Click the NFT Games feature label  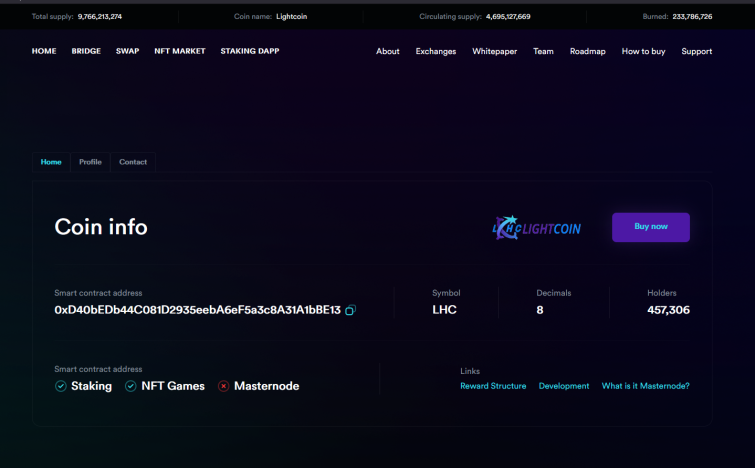[173, 386]
